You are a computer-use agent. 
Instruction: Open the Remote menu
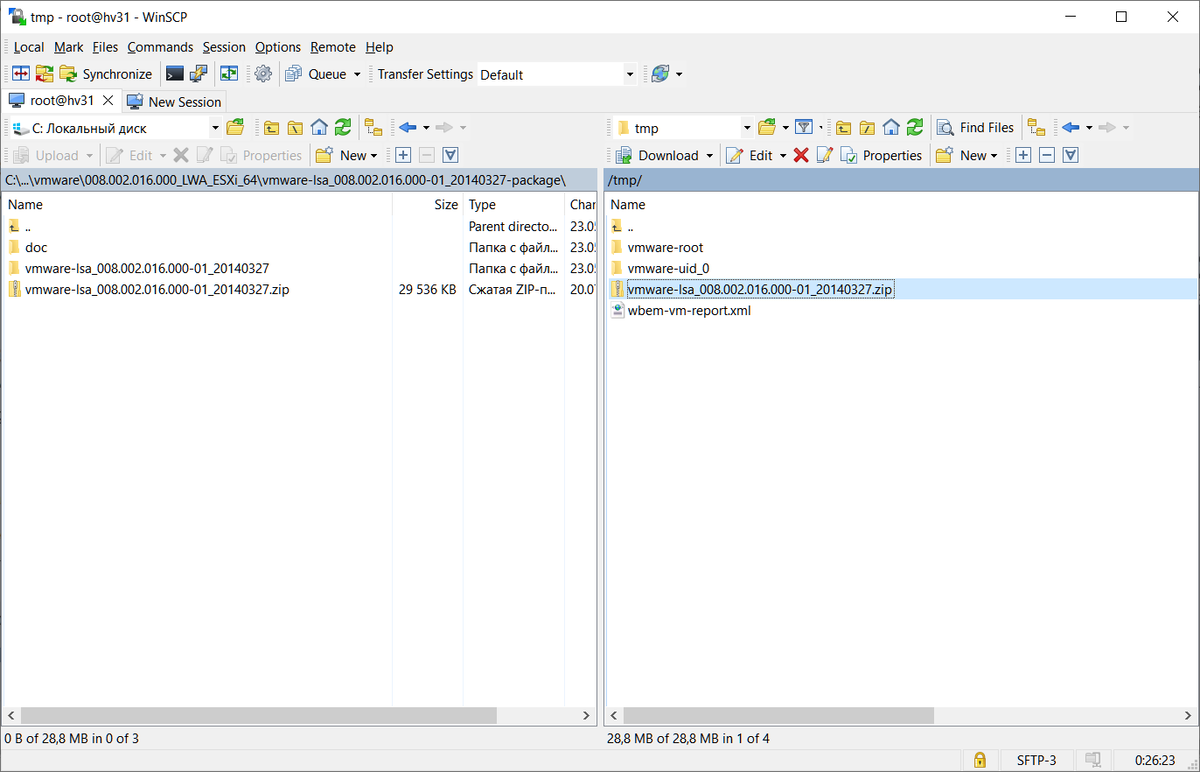click(x=333, y=47)
